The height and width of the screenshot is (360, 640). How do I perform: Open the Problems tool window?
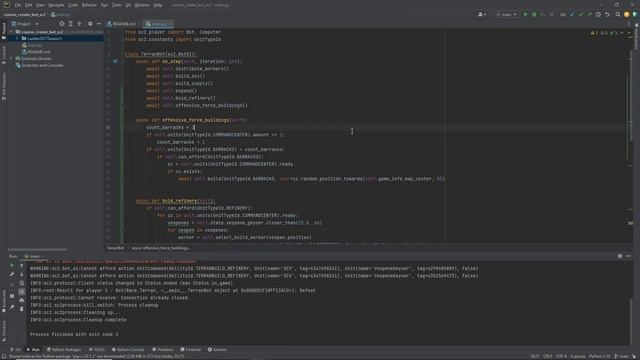click(x=163, y=350)
